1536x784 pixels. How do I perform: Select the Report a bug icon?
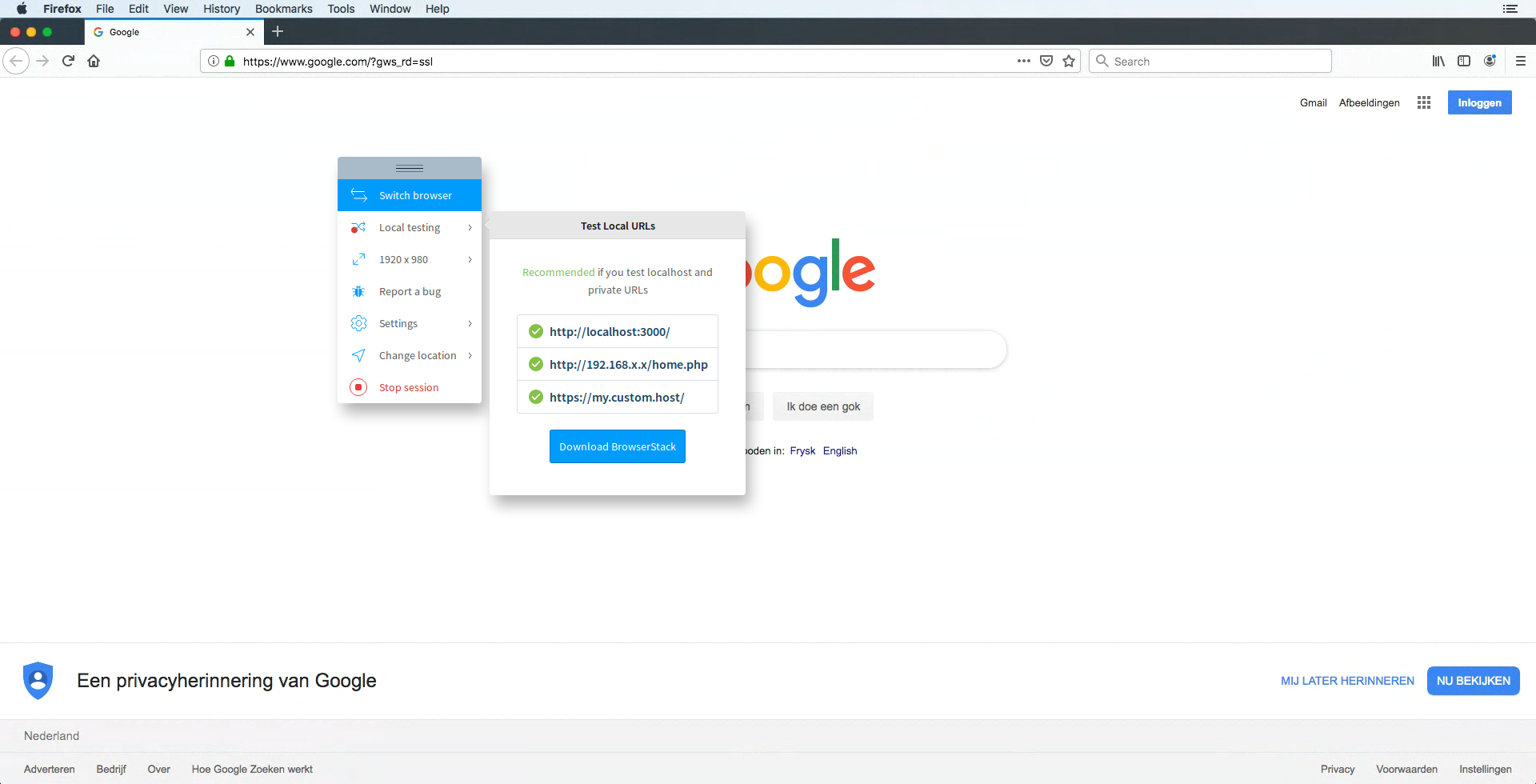click(x=359, y=291)
